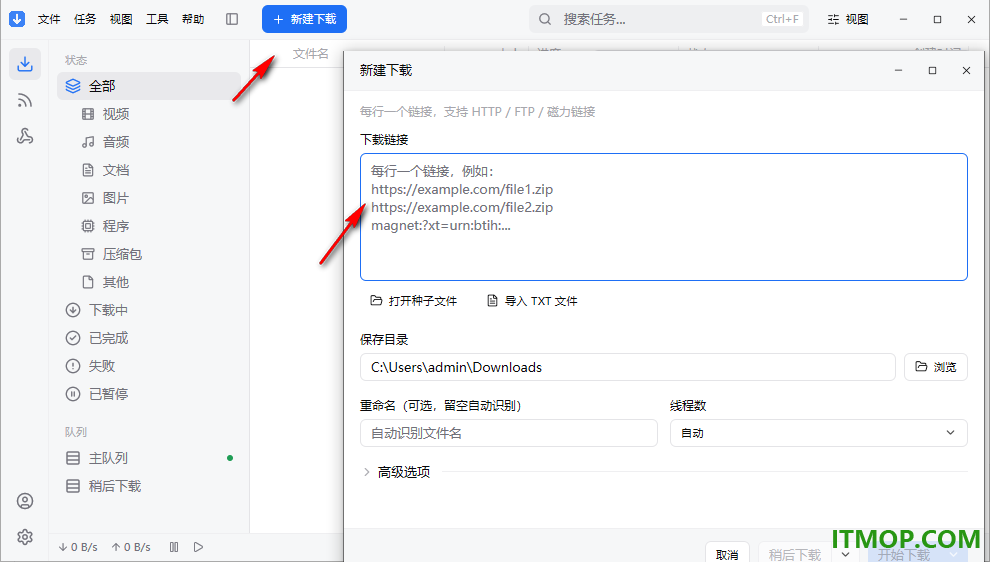Close the 新建下载 dialog
This screenshot has width=990, height=562.
pos(966,71)
